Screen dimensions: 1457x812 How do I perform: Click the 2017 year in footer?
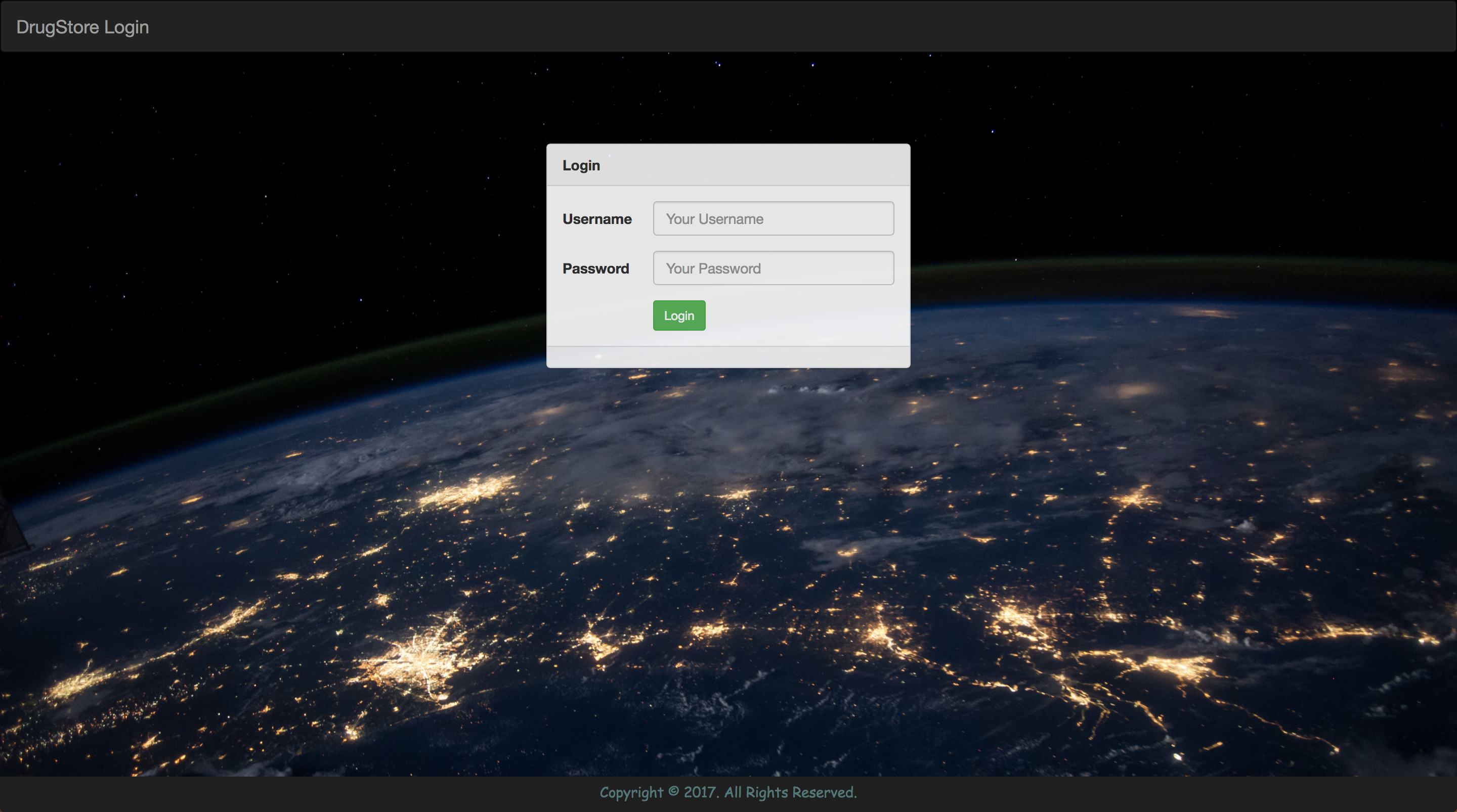700,792
